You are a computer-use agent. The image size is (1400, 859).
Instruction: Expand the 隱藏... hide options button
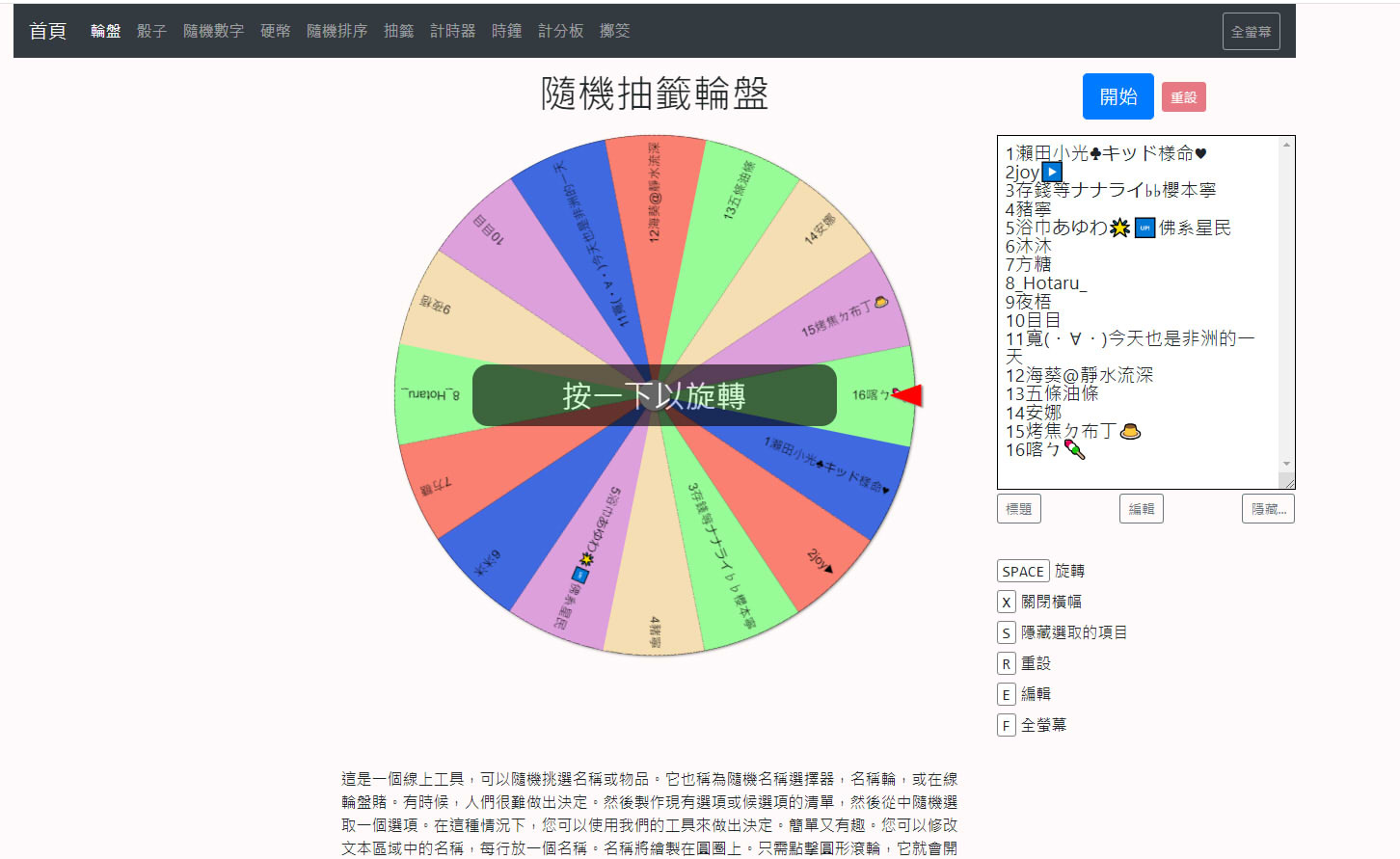coord(1267,509)
